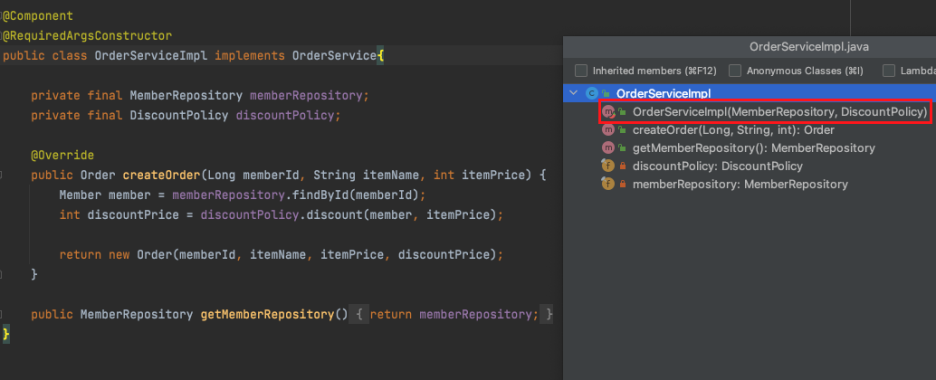This screenshot has height=380, width=936.
Task: Collapse the OrderServiceImpl node in structure popup
Action: pos(574,93)
